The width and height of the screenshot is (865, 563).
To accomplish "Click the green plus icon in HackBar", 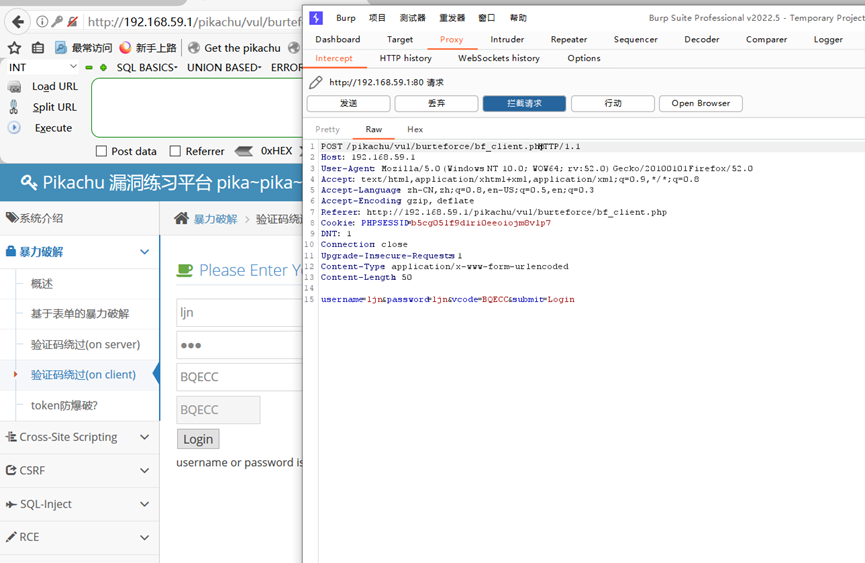I will pyautogui.click(x=103, y=67).
